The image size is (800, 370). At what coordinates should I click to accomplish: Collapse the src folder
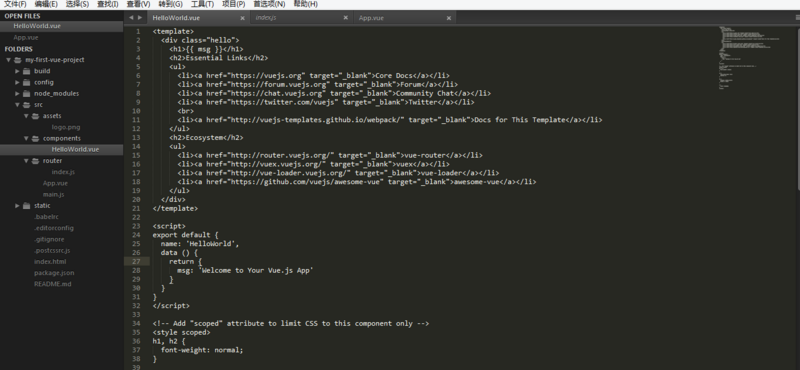[17, 105]
